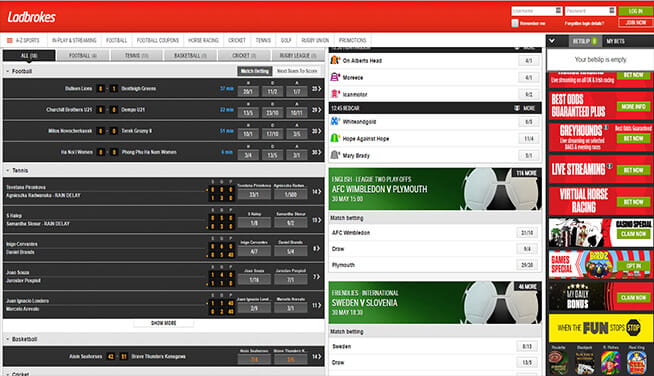Click the roulette game icon
The height and width of the screenshot is (376, 654).
point(558,363)
